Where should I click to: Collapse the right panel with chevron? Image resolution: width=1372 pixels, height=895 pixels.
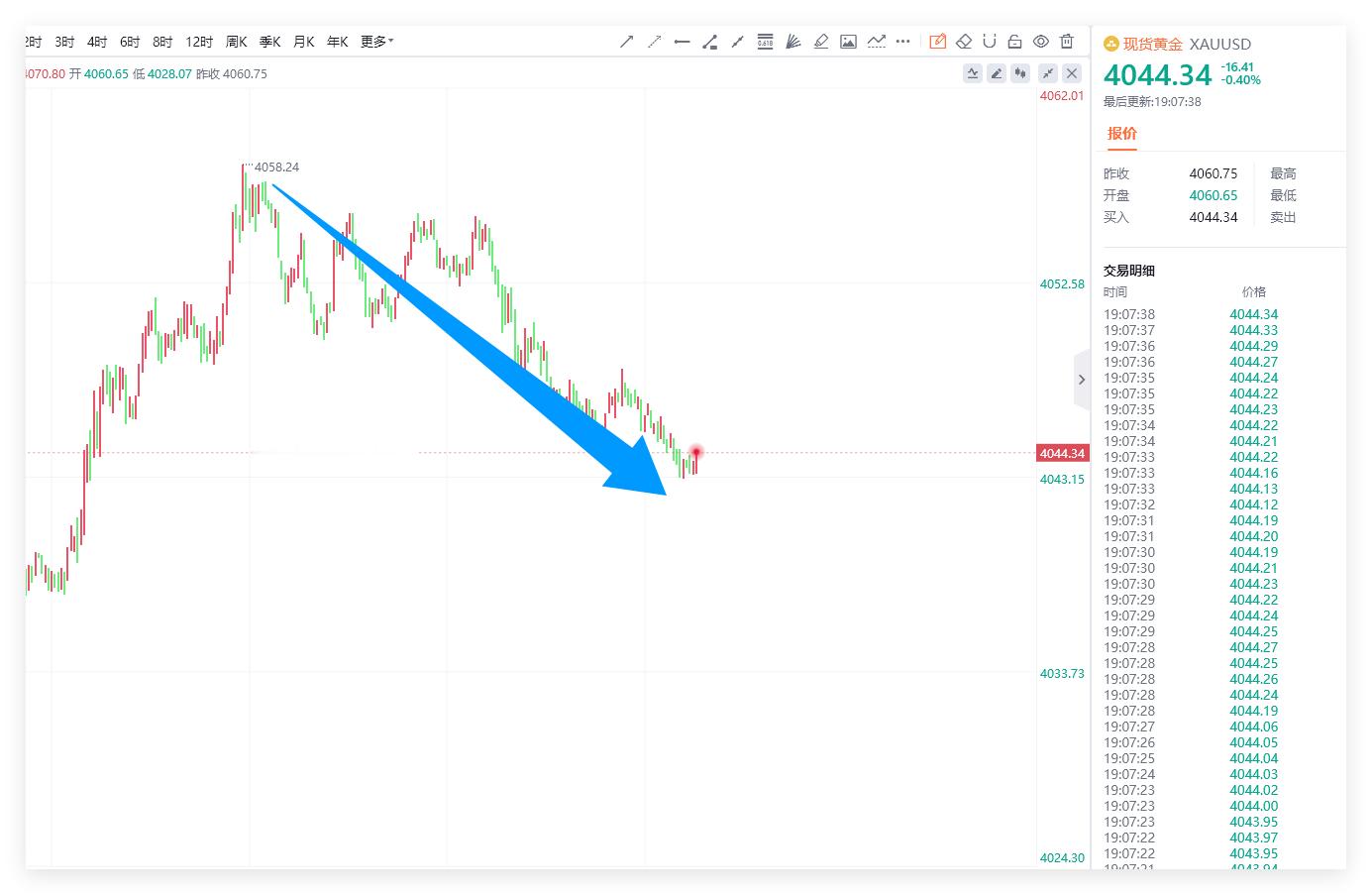coord(1081,380)
